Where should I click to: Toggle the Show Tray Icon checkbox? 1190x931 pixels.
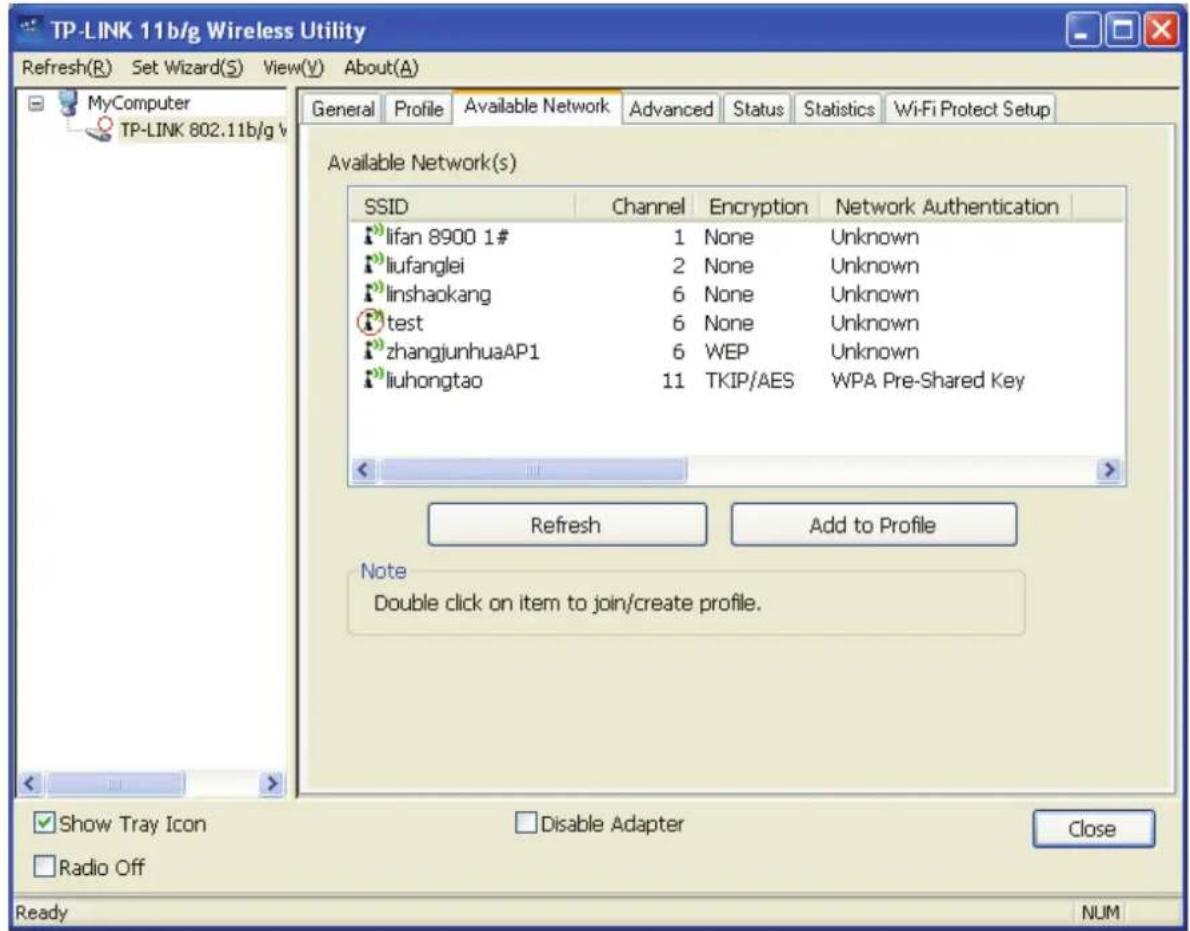(44, 822)
